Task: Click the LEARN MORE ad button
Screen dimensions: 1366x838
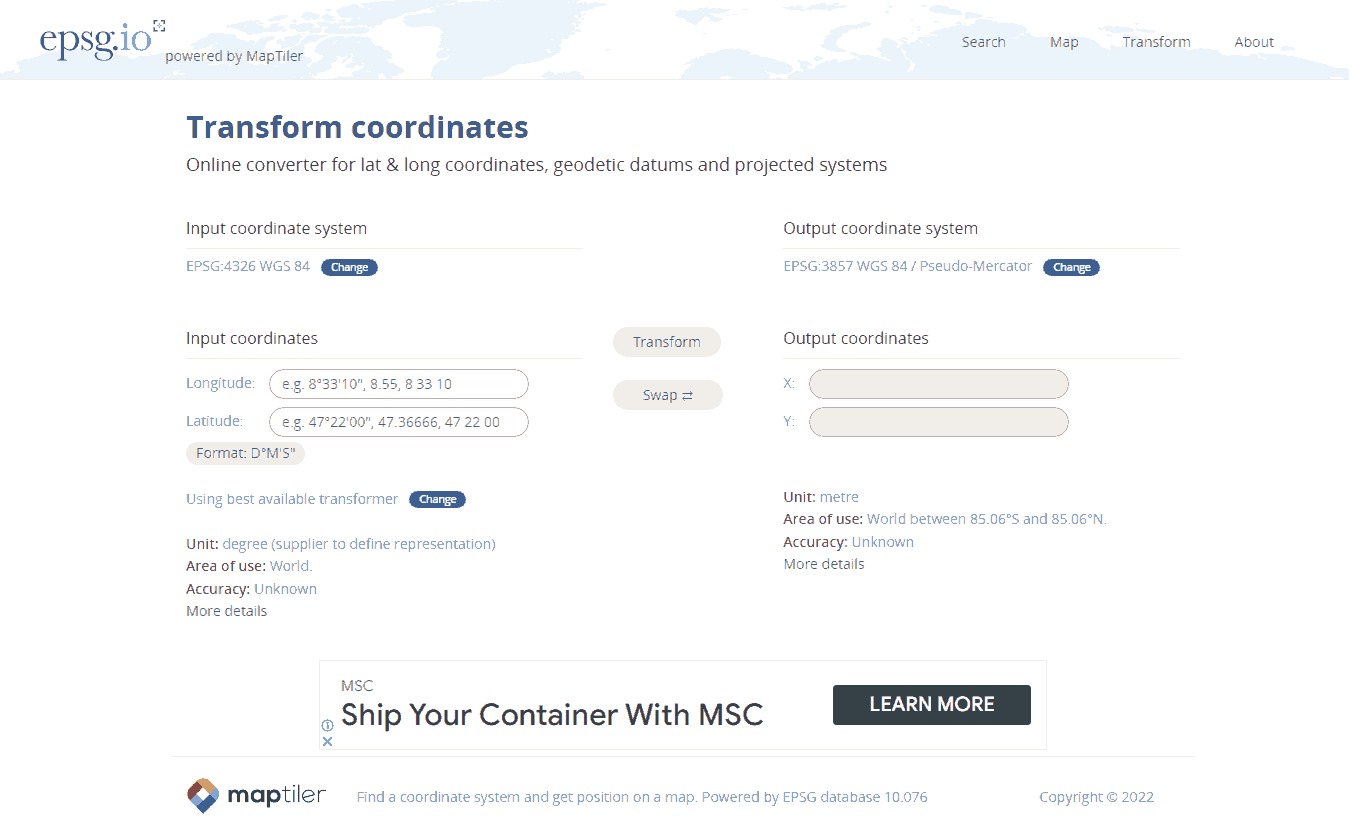Action: click(931, 704)
